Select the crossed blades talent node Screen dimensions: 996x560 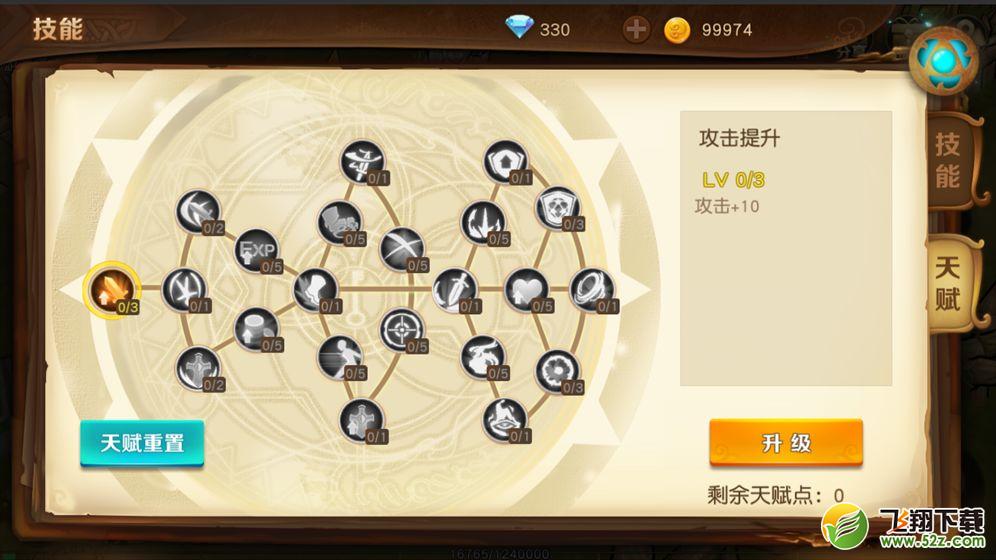click(x=403, y=250)
